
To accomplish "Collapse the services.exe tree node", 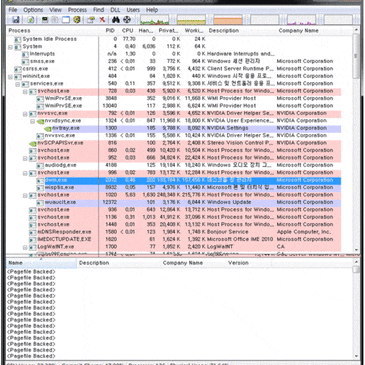I will click(18, 84).
